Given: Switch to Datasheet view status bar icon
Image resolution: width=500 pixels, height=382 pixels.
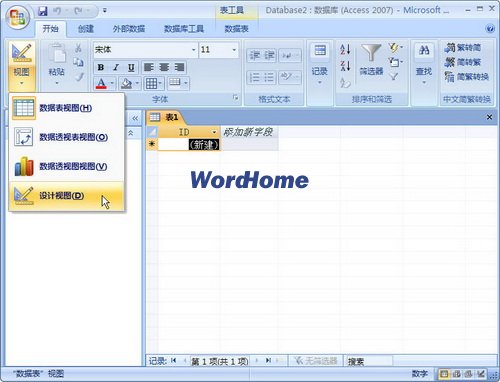Looking at the screenshot, I should [444, 374].
